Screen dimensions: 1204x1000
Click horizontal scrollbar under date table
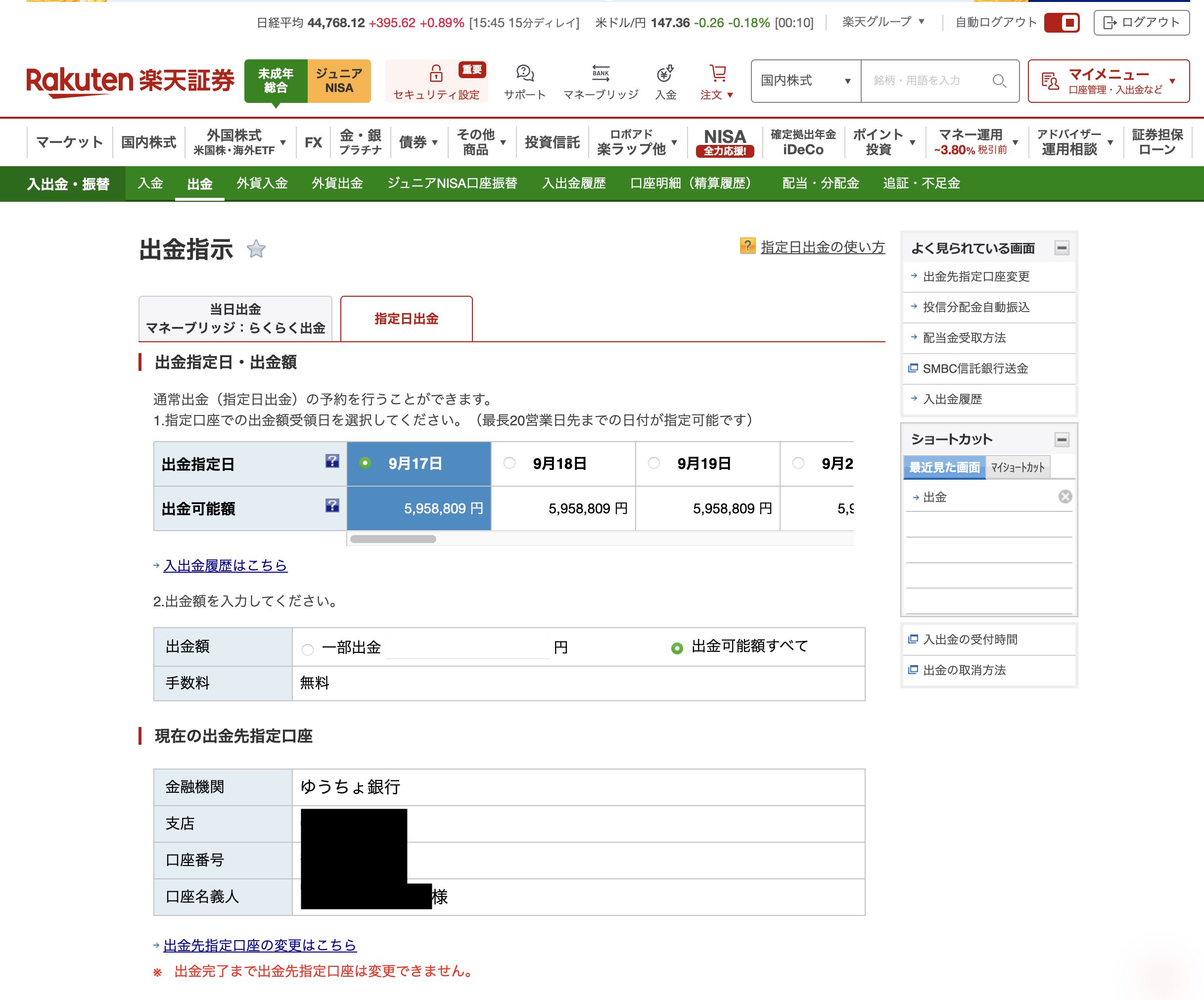coord(393,539)
